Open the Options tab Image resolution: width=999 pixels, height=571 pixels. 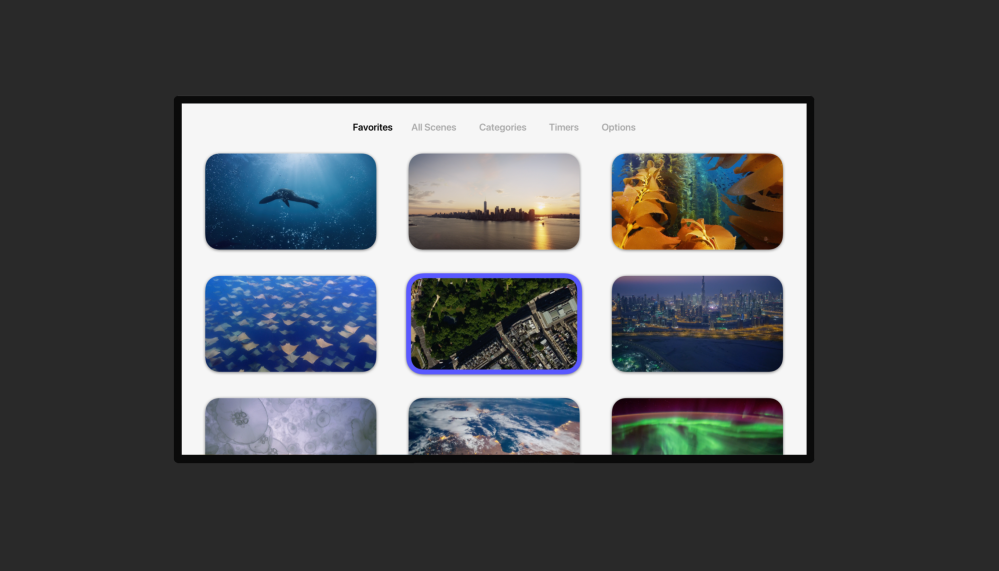tap(618, 128)
